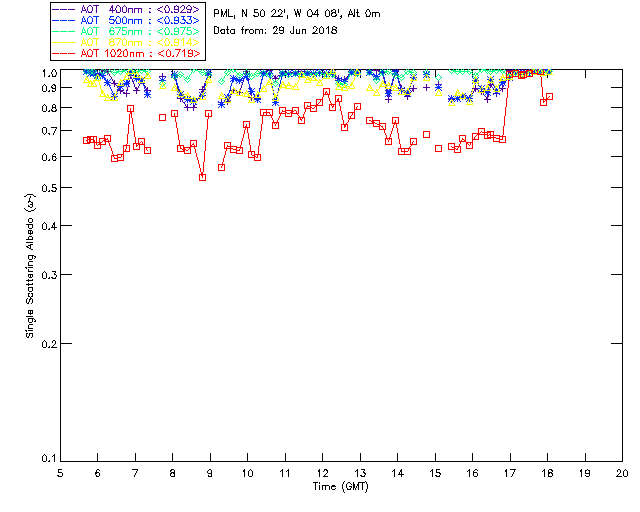Click the red dashed line sample in the legend
This screenshot has width=640, height=512.
coord(64,53)
